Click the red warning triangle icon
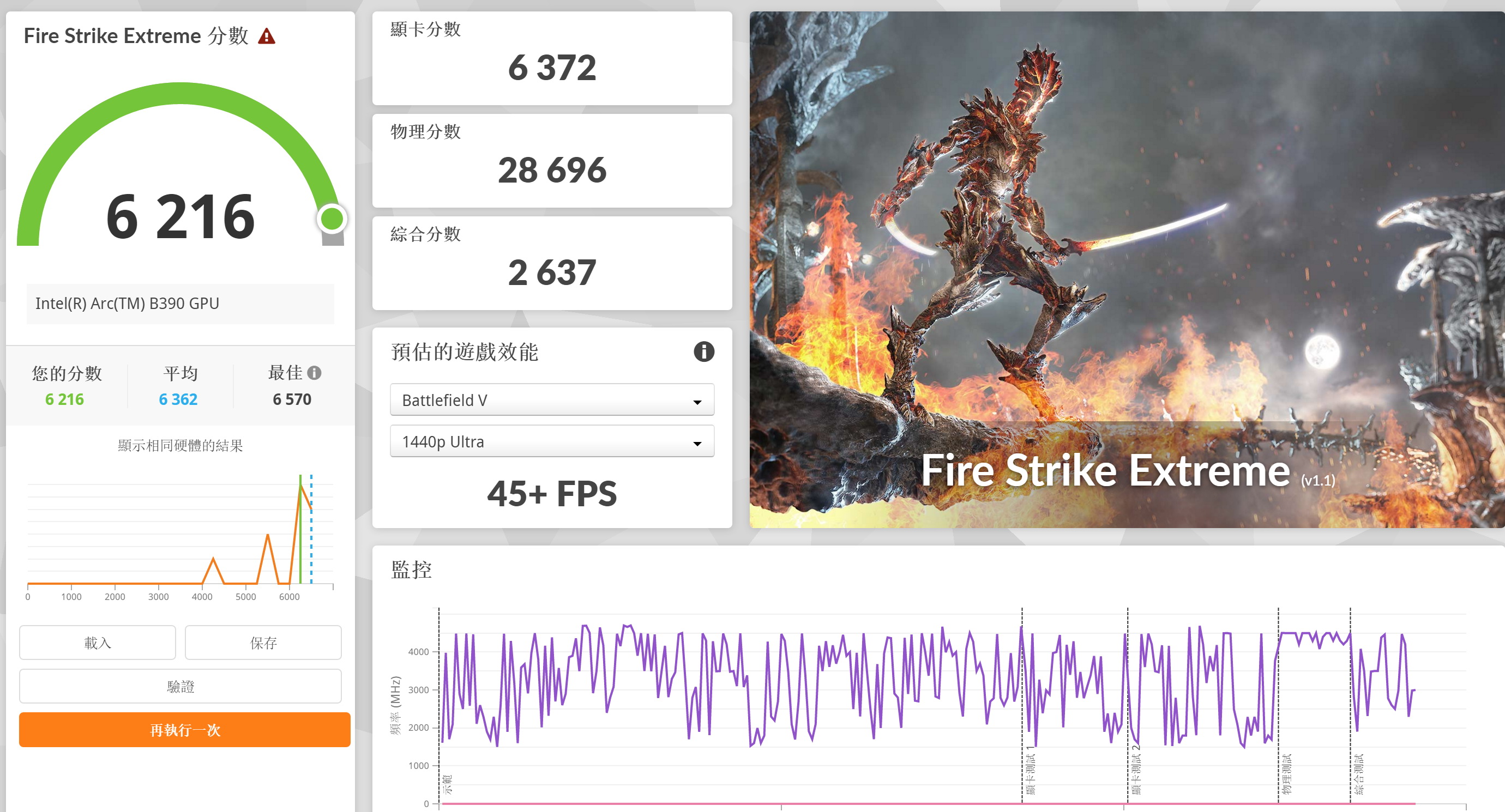 (267, 37)
